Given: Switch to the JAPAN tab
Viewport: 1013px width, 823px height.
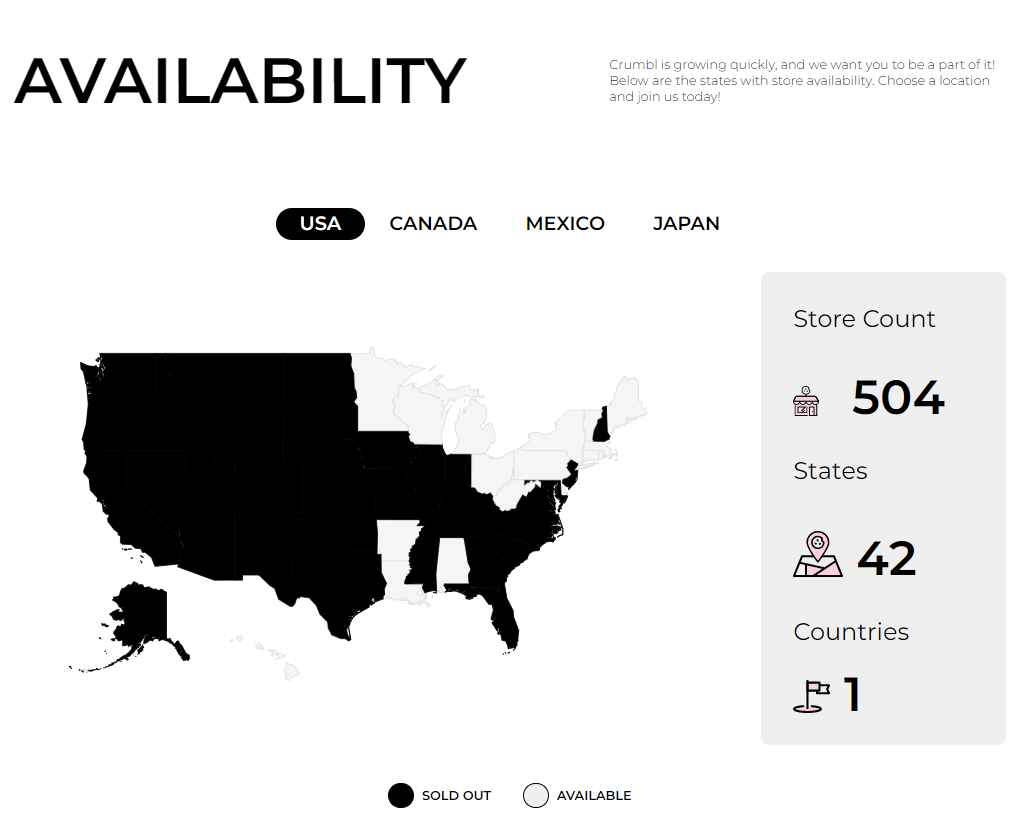Looking at the screenshot, I should pos(686,224).
